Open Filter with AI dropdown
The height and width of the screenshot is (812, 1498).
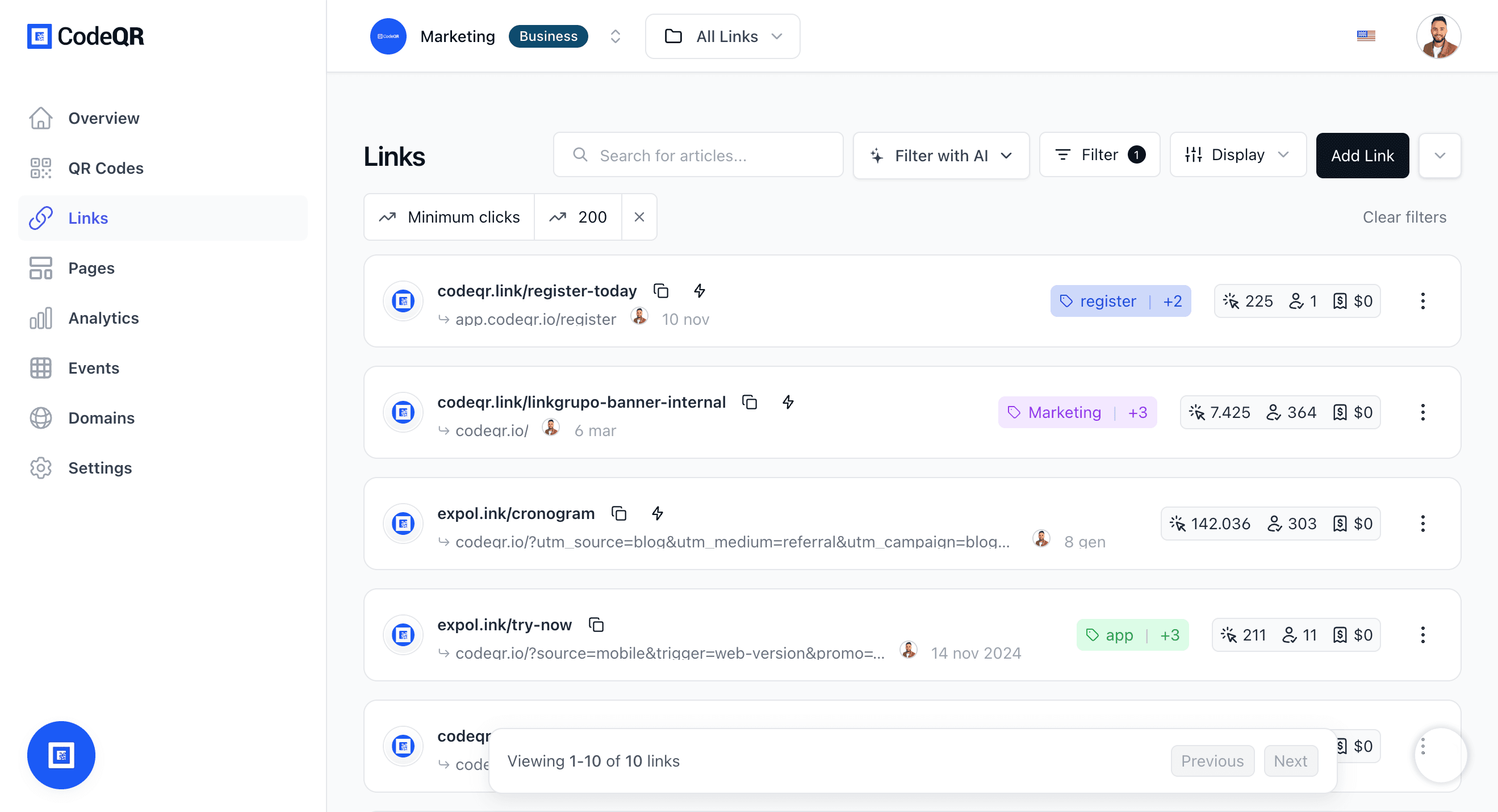click(x=941, y=156)
